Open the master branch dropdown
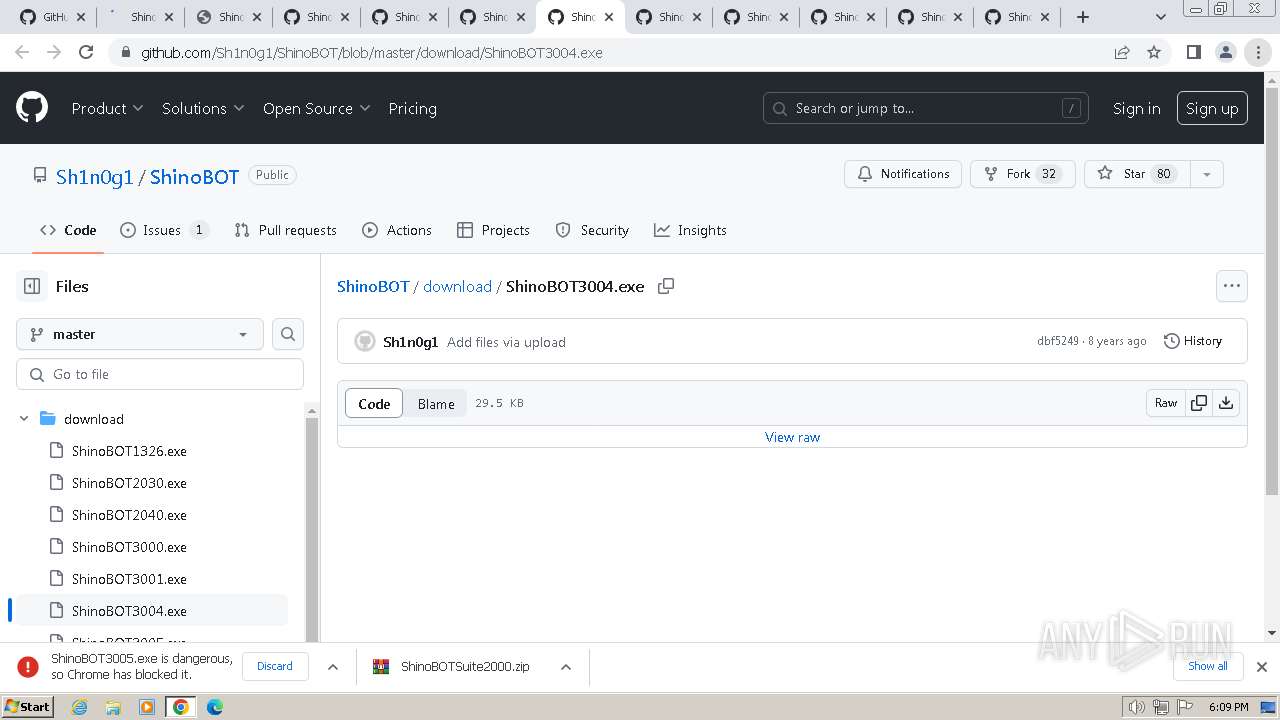Screen dimensions: 1280x720 point(140,334)
